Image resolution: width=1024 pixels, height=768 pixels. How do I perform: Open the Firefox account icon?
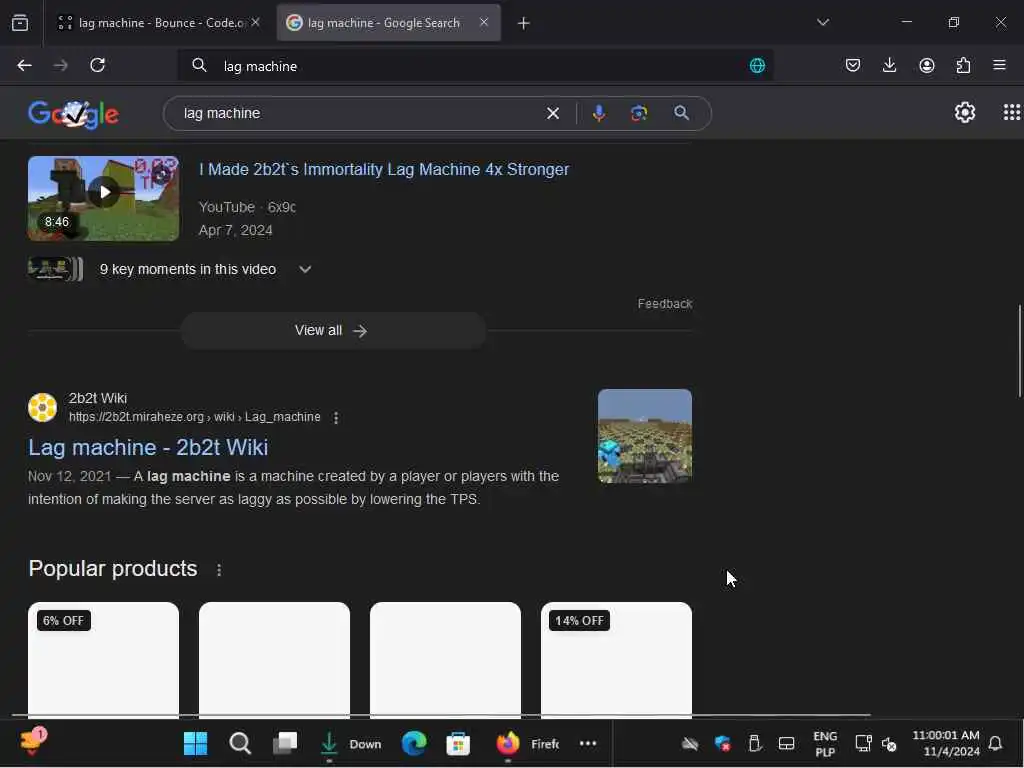pyautogui.click(x=927, y=65)
